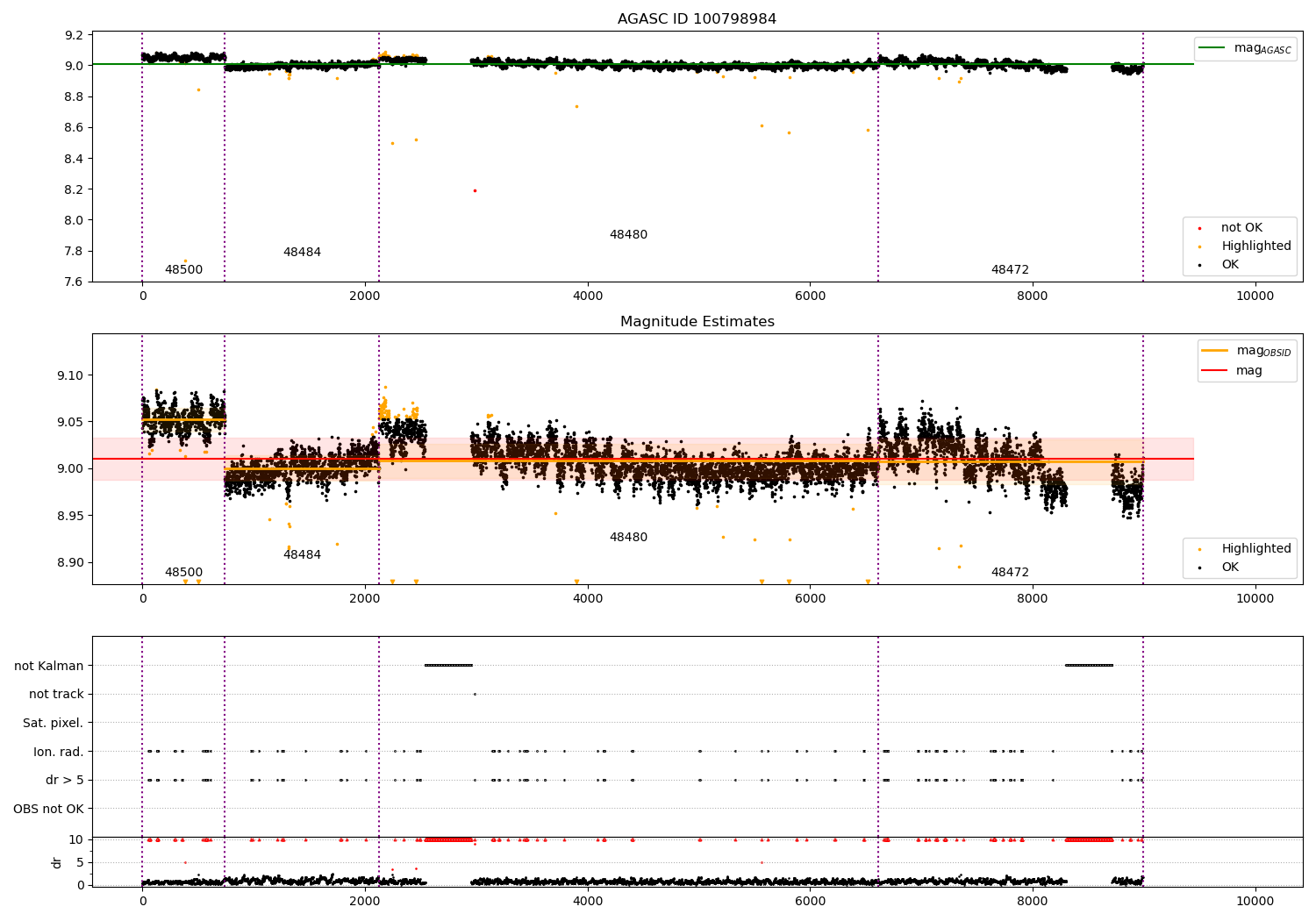The width and height of the screenshot is (1316, 921).
Task: Click obsid label 48484 in Magnitude Estimates plot
Action: pyautogui.click(x=302, y=554)
